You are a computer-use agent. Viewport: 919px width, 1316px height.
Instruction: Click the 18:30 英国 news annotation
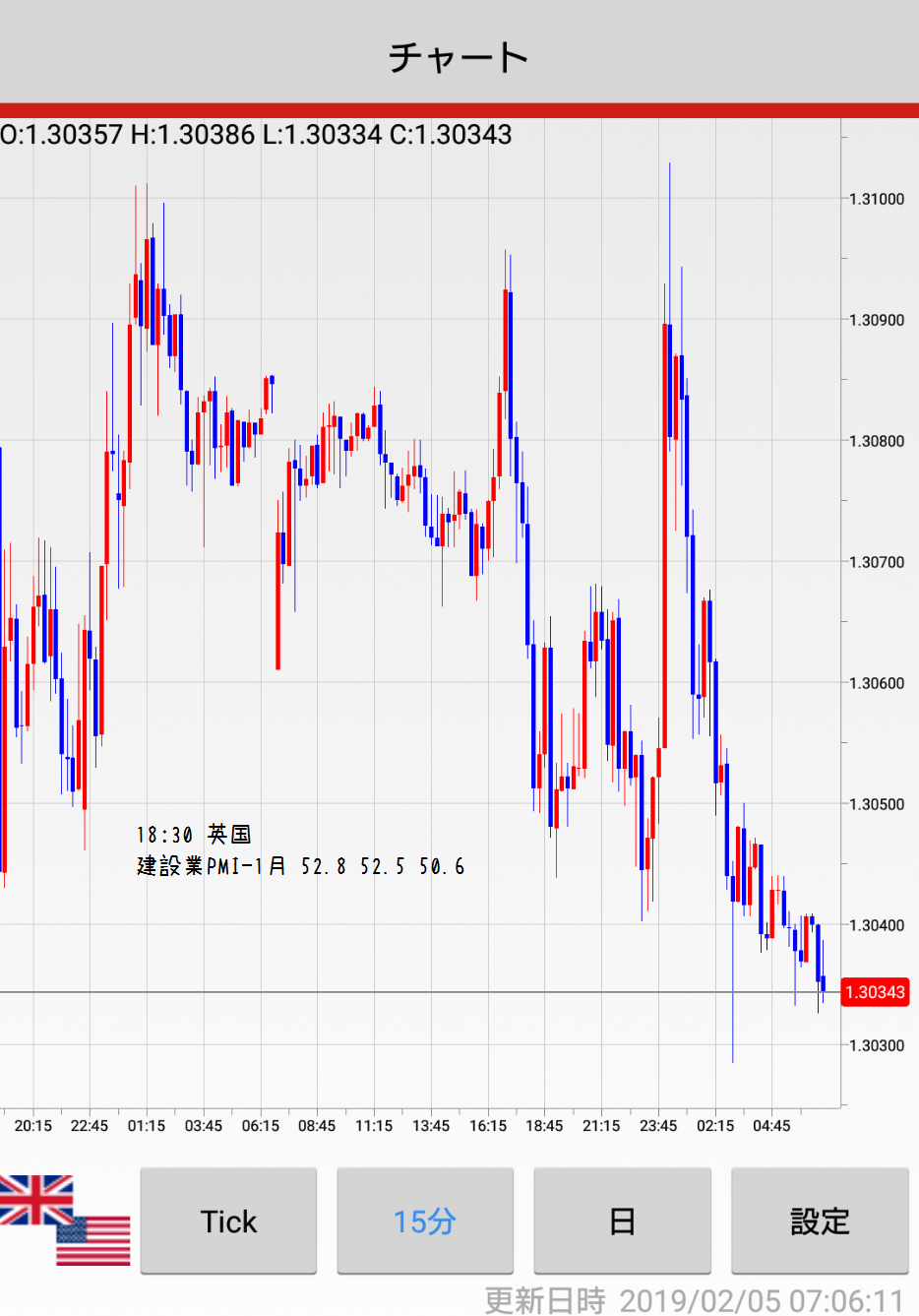click(x=194, y=835)
